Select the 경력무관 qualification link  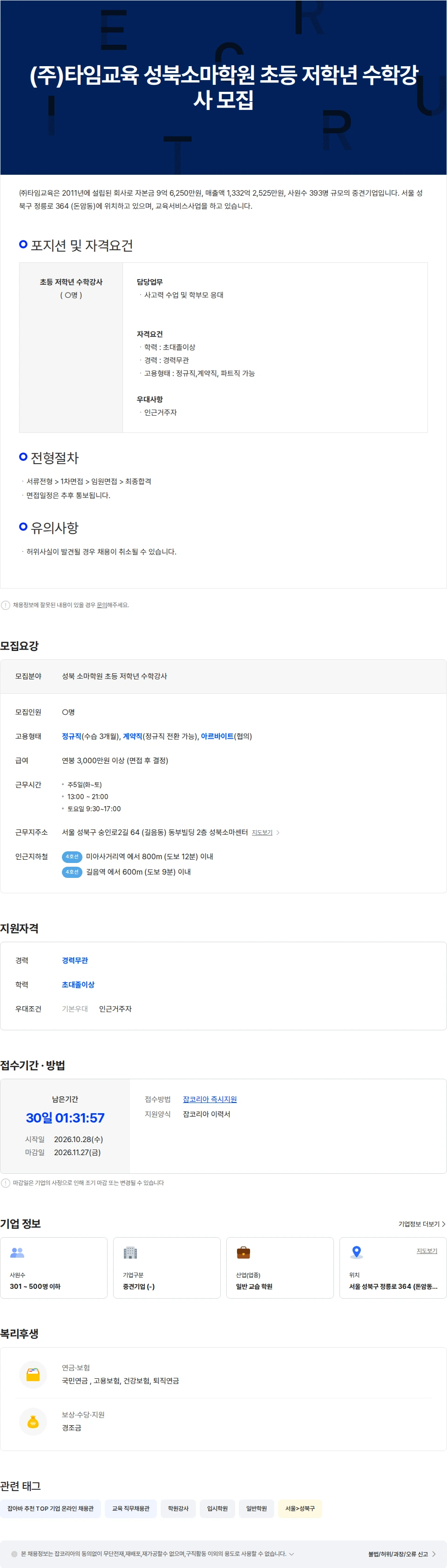pos(75,960)
